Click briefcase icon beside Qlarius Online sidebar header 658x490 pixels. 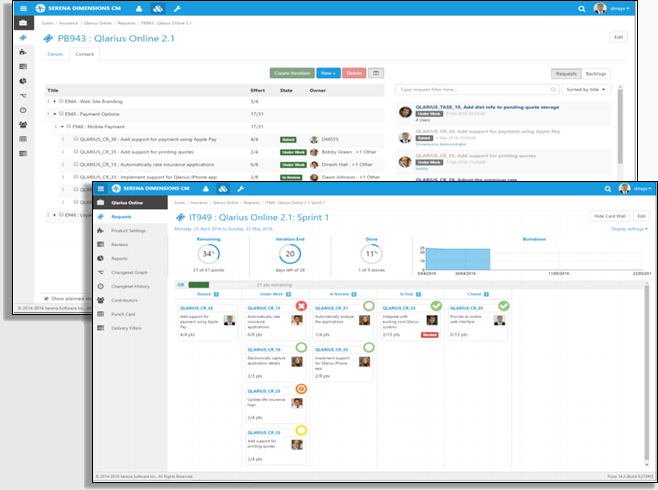pyautogui.click(x=101, y=203)
